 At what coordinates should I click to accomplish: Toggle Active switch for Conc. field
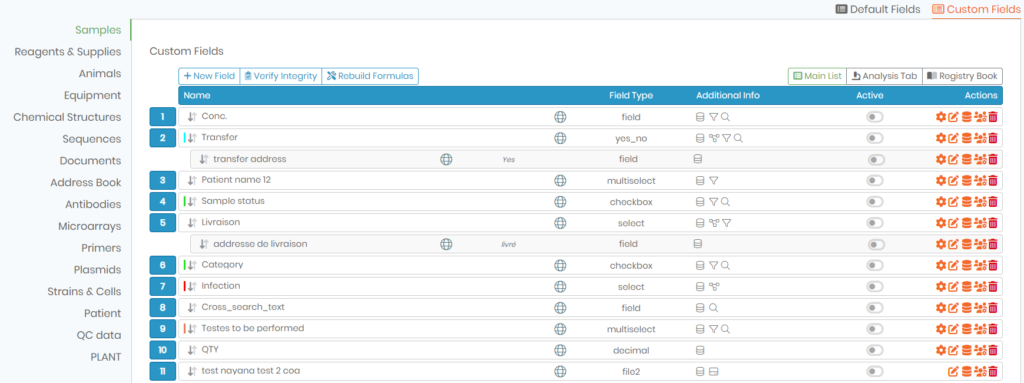point(874,117)
